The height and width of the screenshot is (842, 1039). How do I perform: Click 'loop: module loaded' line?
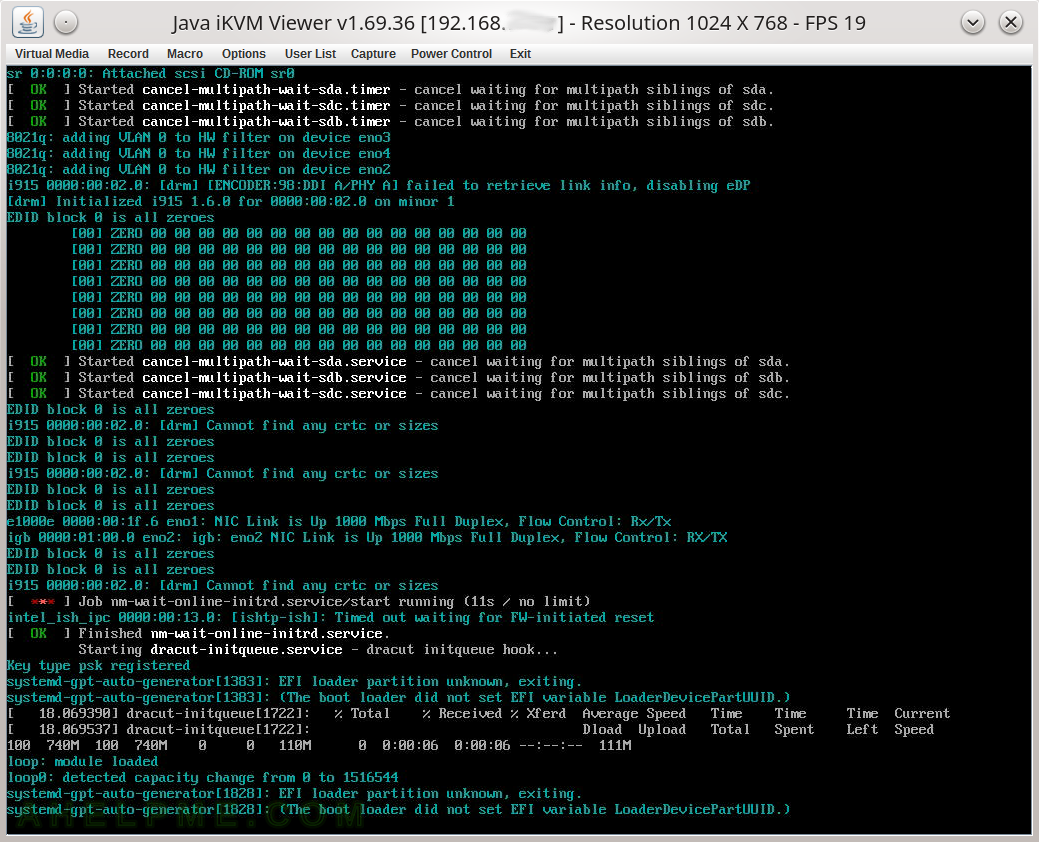point(82,761)
